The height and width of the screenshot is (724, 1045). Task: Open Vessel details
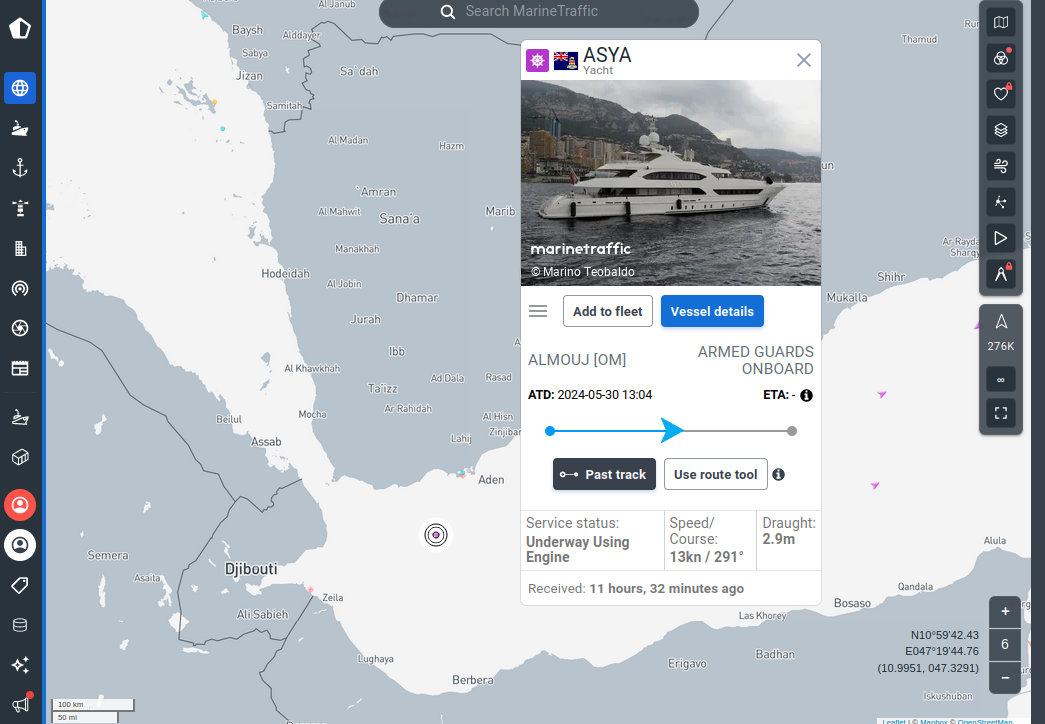tap(712, 311)
